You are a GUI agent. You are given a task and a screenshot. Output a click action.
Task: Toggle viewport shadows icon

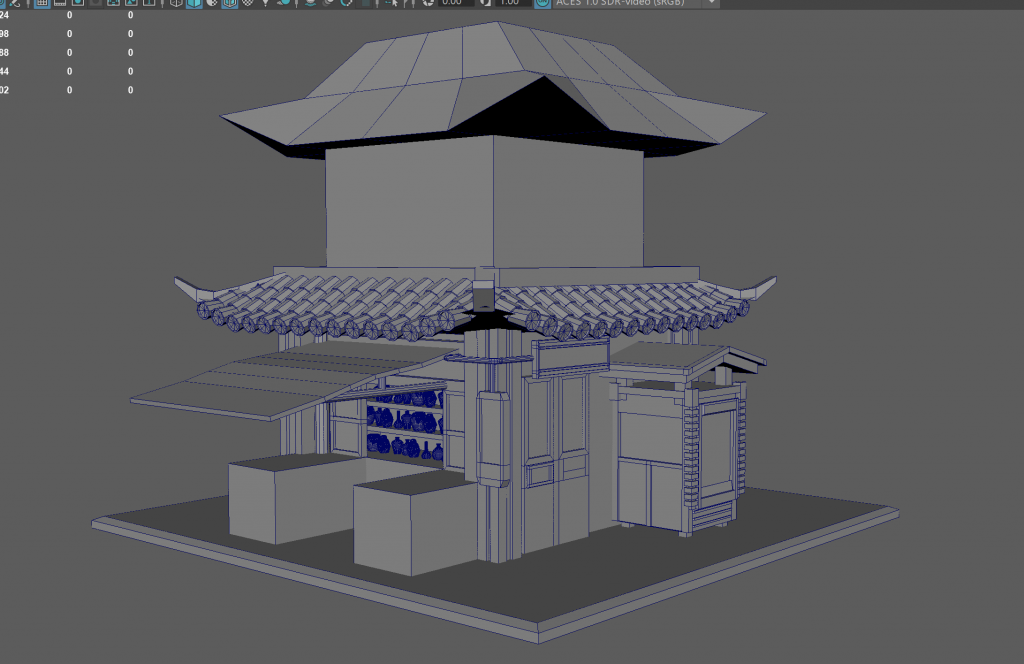pyautogui.click(x=284, y=3)
